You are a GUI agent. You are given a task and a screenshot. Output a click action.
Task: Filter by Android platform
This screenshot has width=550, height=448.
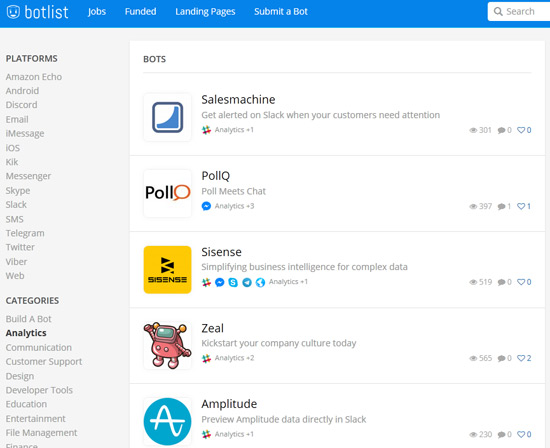point(22,91)
